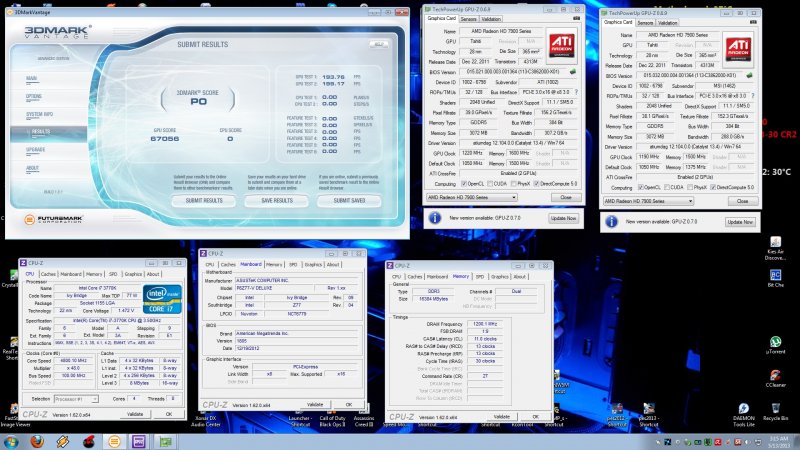Click the BIOS save chip icon in GPU-Z 0.6.8
Viewport: 800px width, 450px height.
click(x=573, y=72)
